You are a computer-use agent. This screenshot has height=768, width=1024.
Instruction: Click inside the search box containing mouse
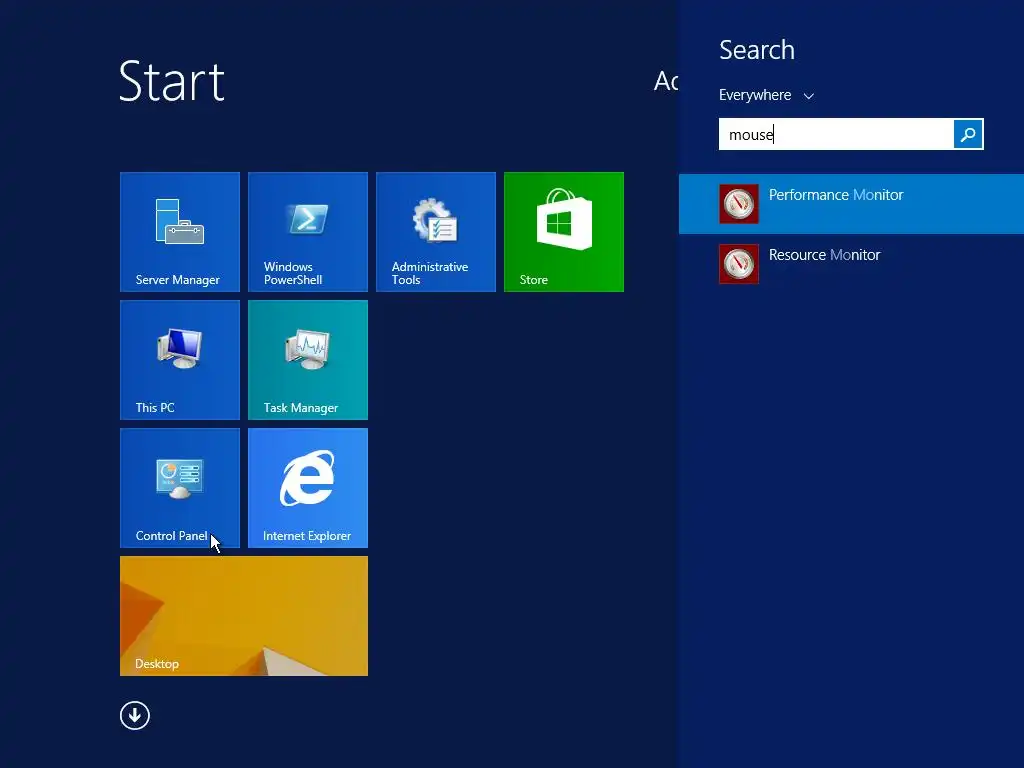click(x=836, y=134)
